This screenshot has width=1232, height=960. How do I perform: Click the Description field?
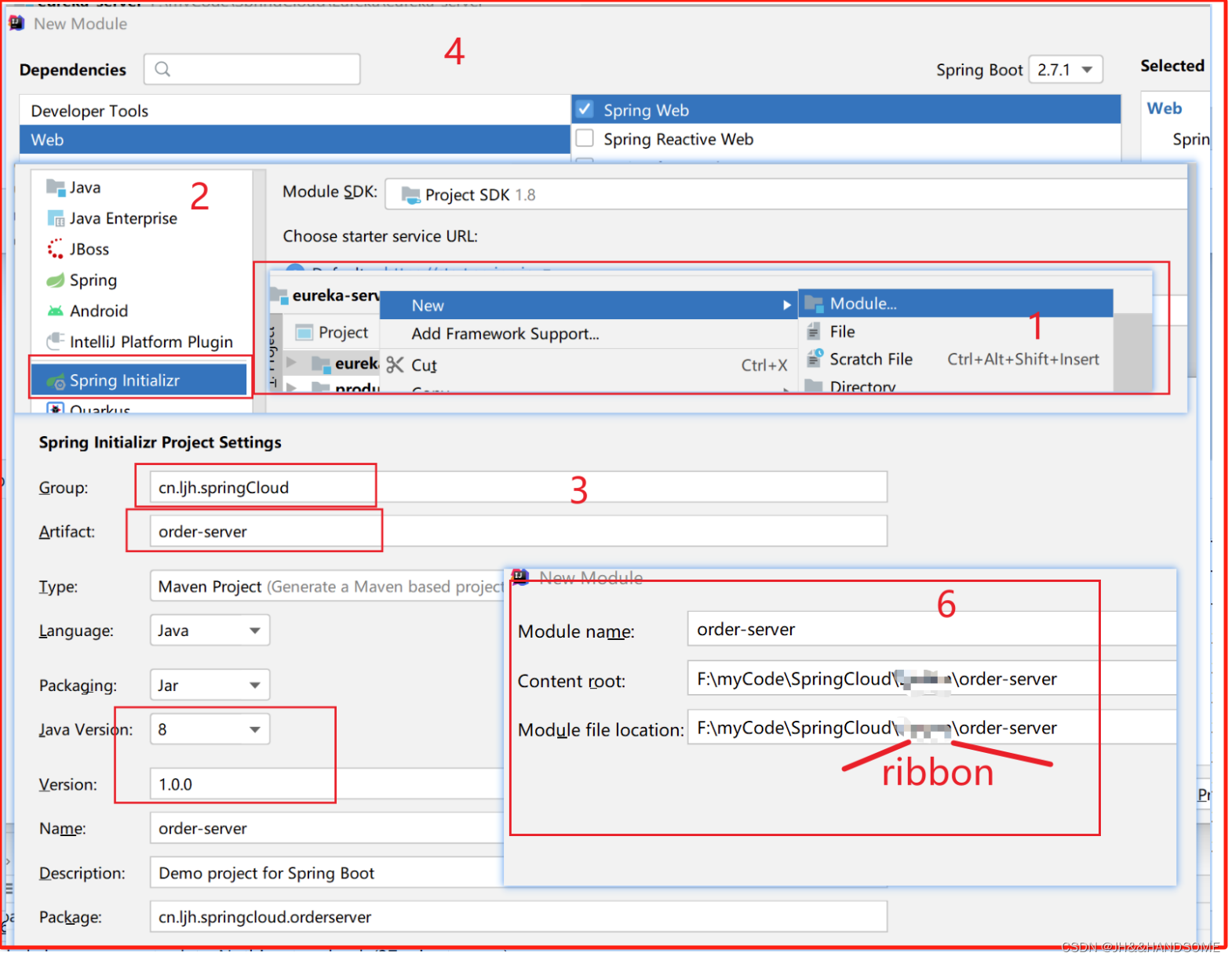[x=326, y=873]
